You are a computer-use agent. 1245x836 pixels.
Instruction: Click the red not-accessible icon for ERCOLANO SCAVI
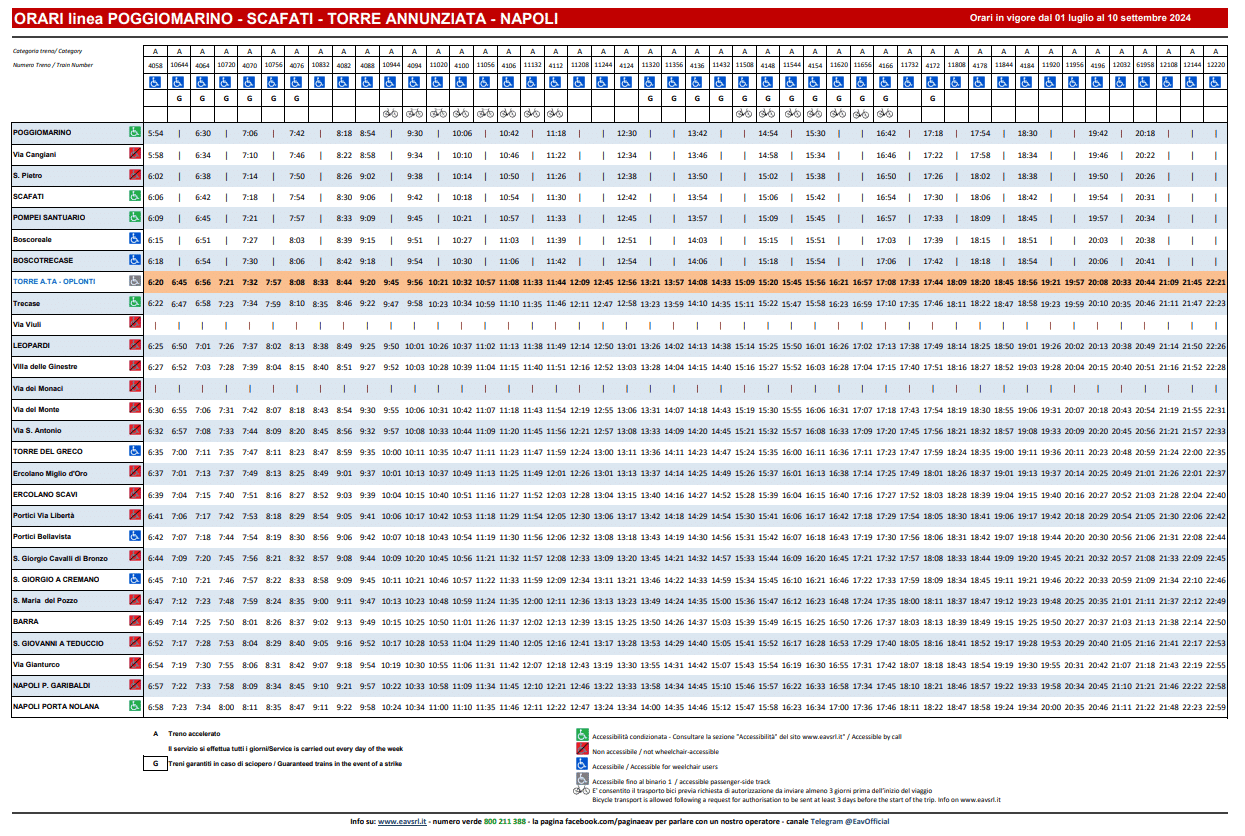(134, 494)
